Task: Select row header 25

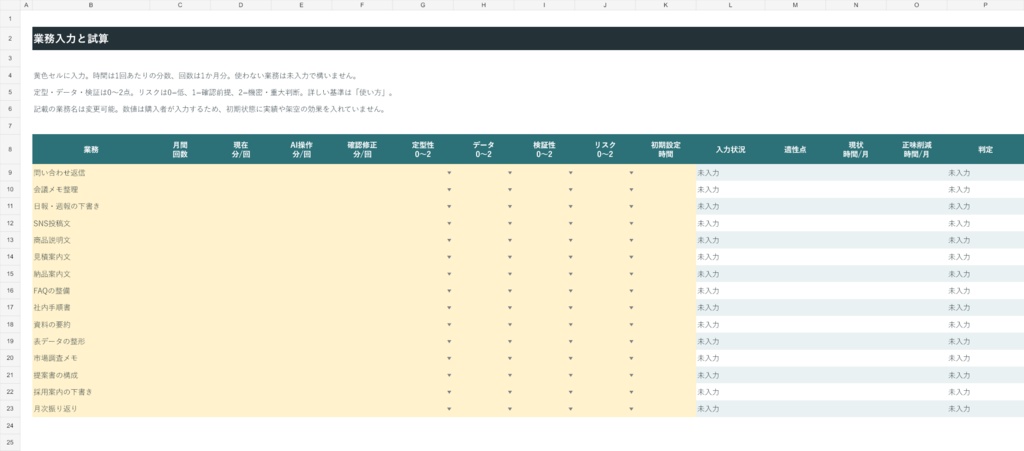Action: (x=10, y=442)
